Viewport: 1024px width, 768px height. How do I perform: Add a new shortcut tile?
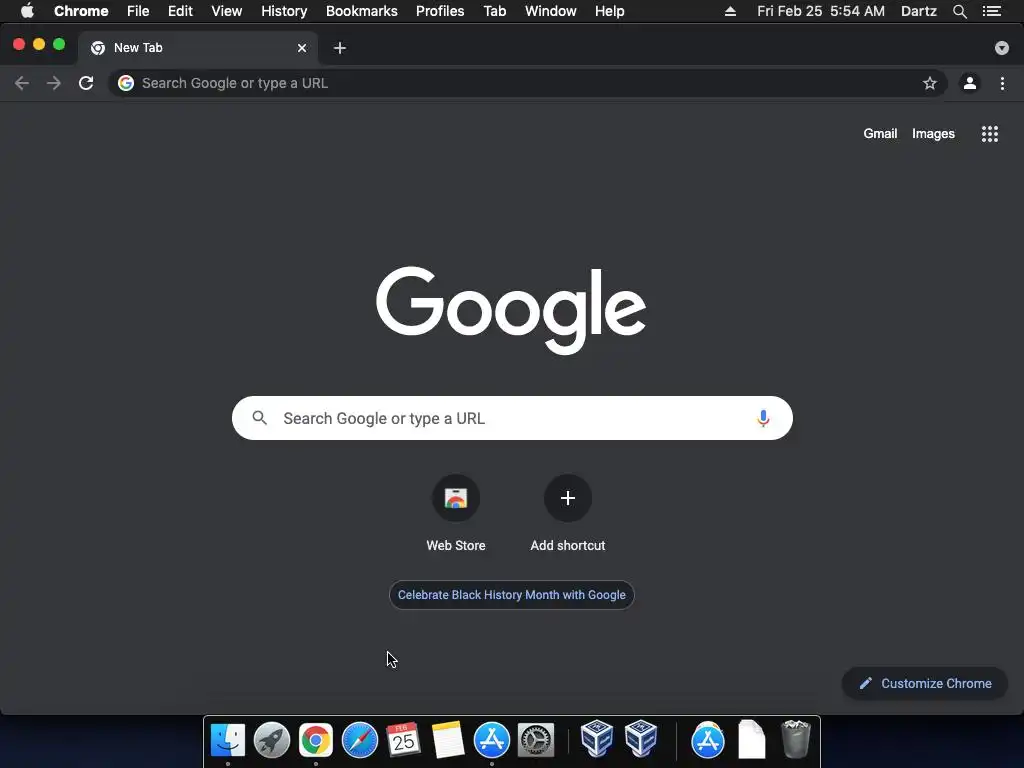(568, 515)
